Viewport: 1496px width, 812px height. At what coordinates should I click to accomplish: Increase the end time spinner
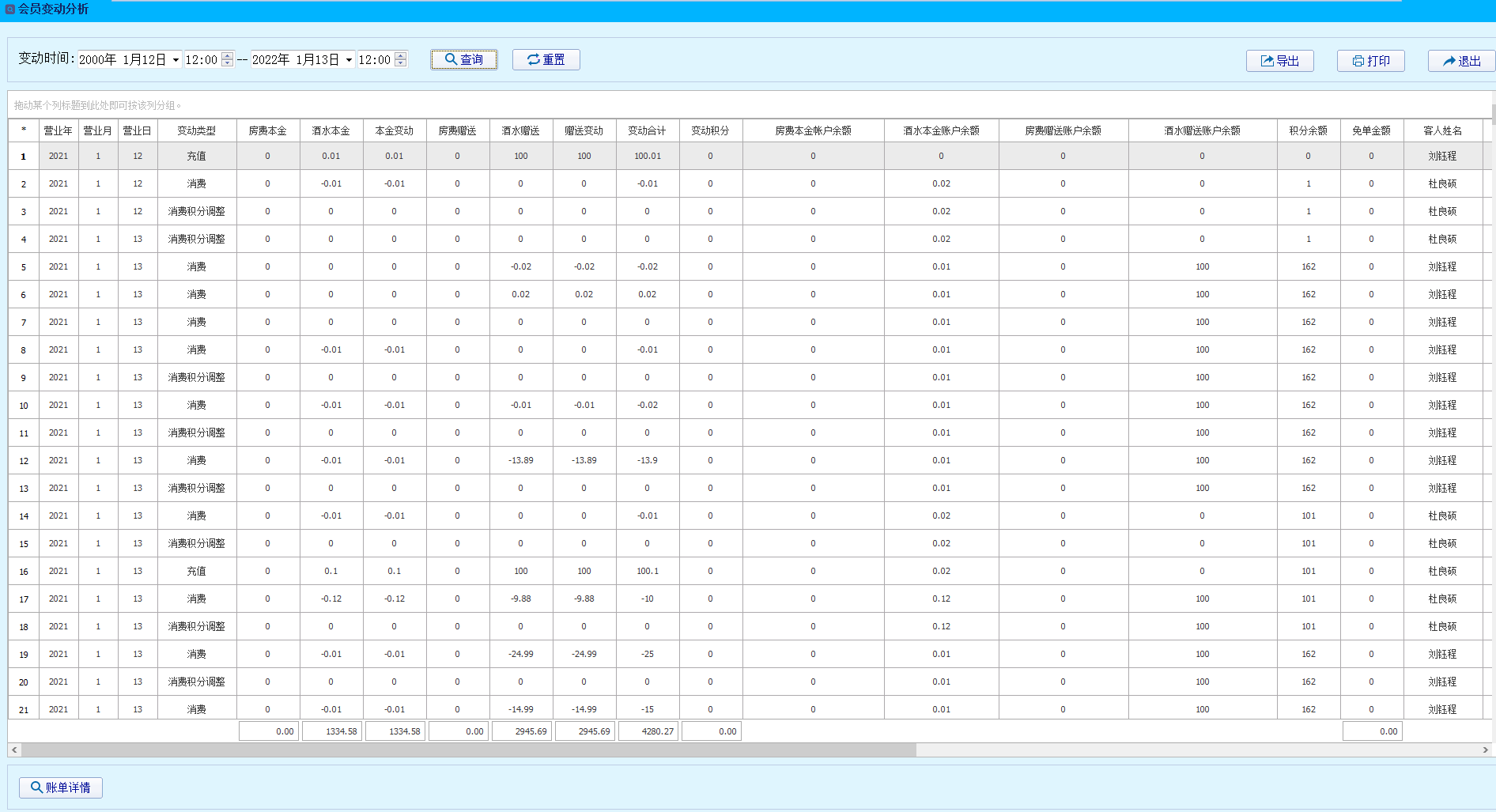point(401,56)
